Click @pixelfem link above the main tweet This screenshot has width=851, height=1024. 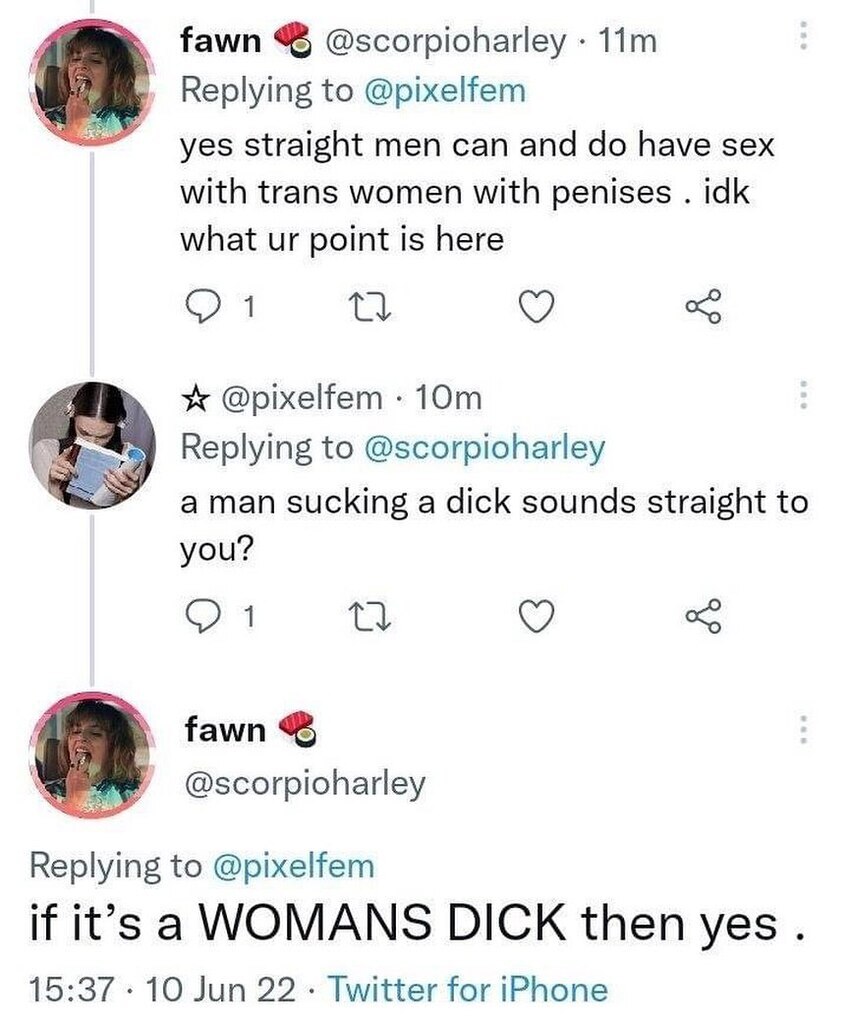tap(293, 865)
